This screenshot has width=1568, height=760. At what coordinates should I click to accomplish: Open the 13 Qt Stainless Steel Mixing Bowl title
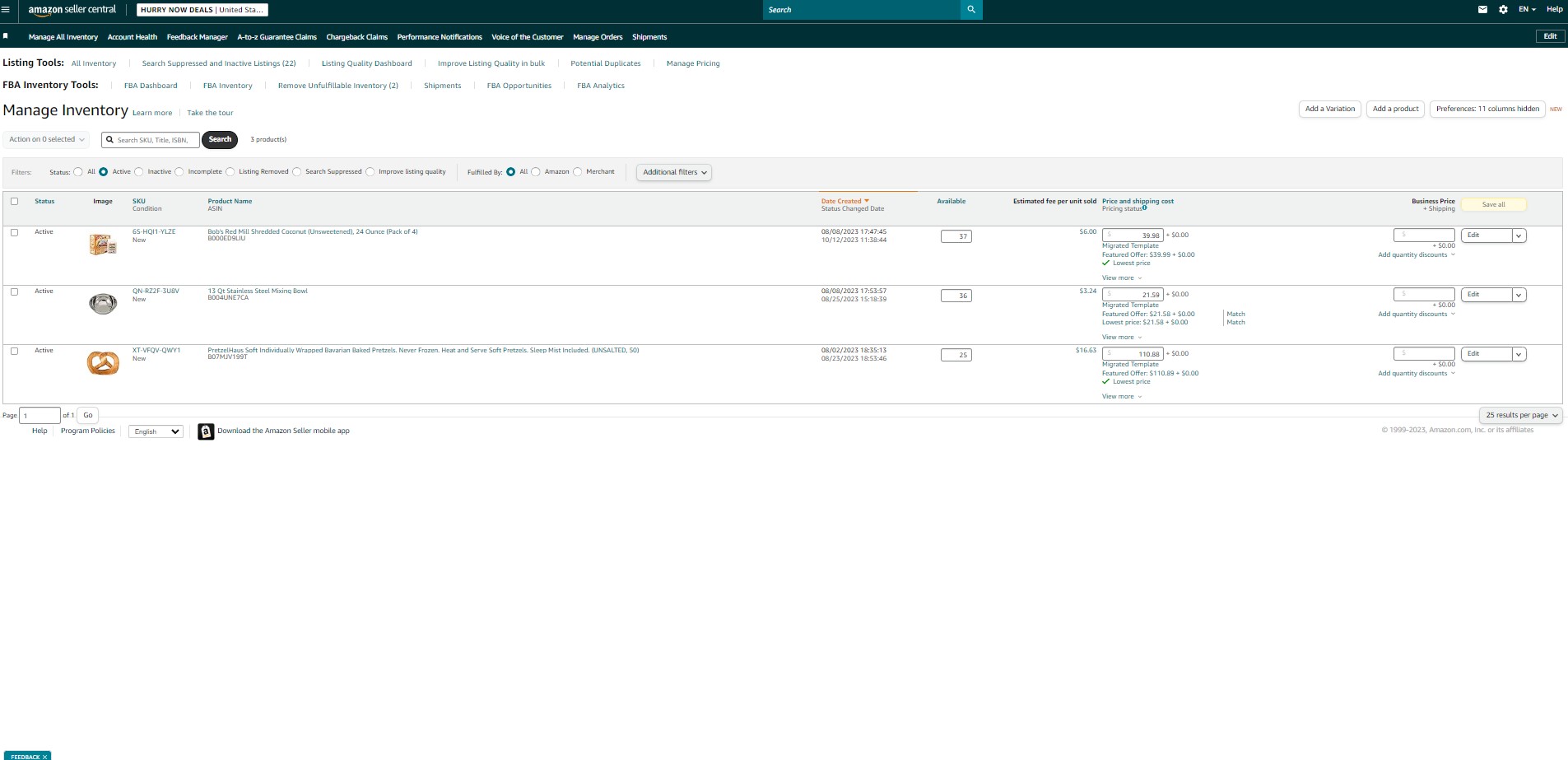[x=258, y=291]
